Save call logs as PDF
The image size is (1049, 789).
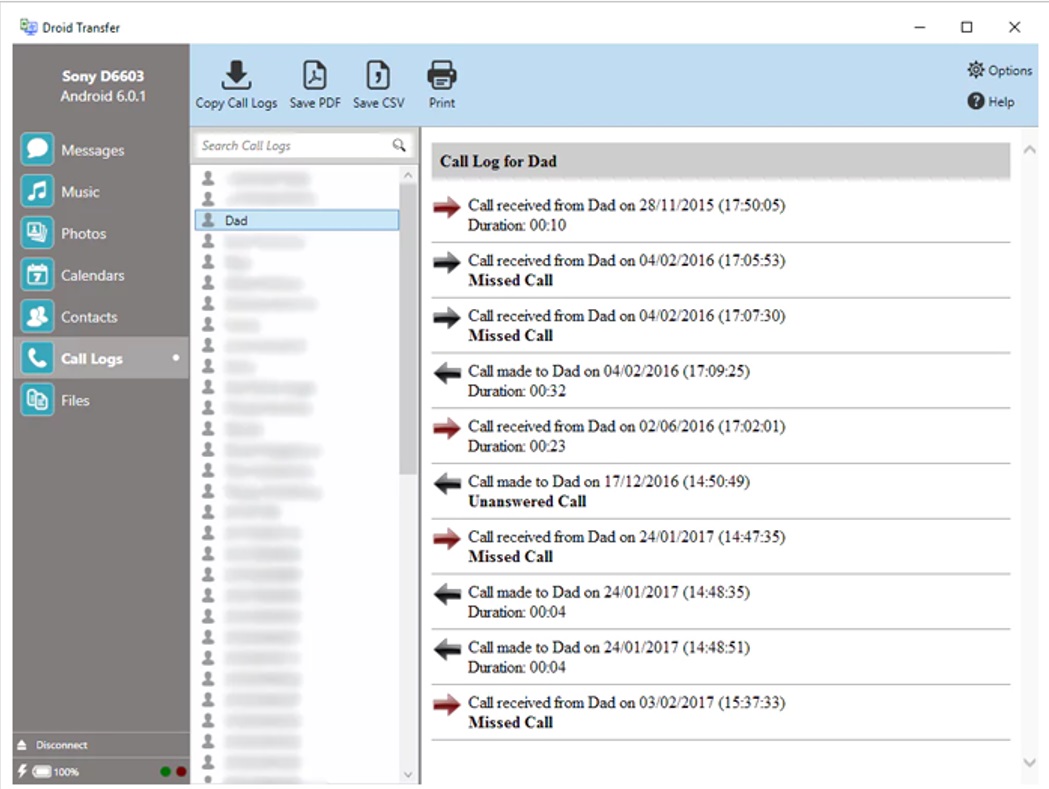click(x=314, y=85)
